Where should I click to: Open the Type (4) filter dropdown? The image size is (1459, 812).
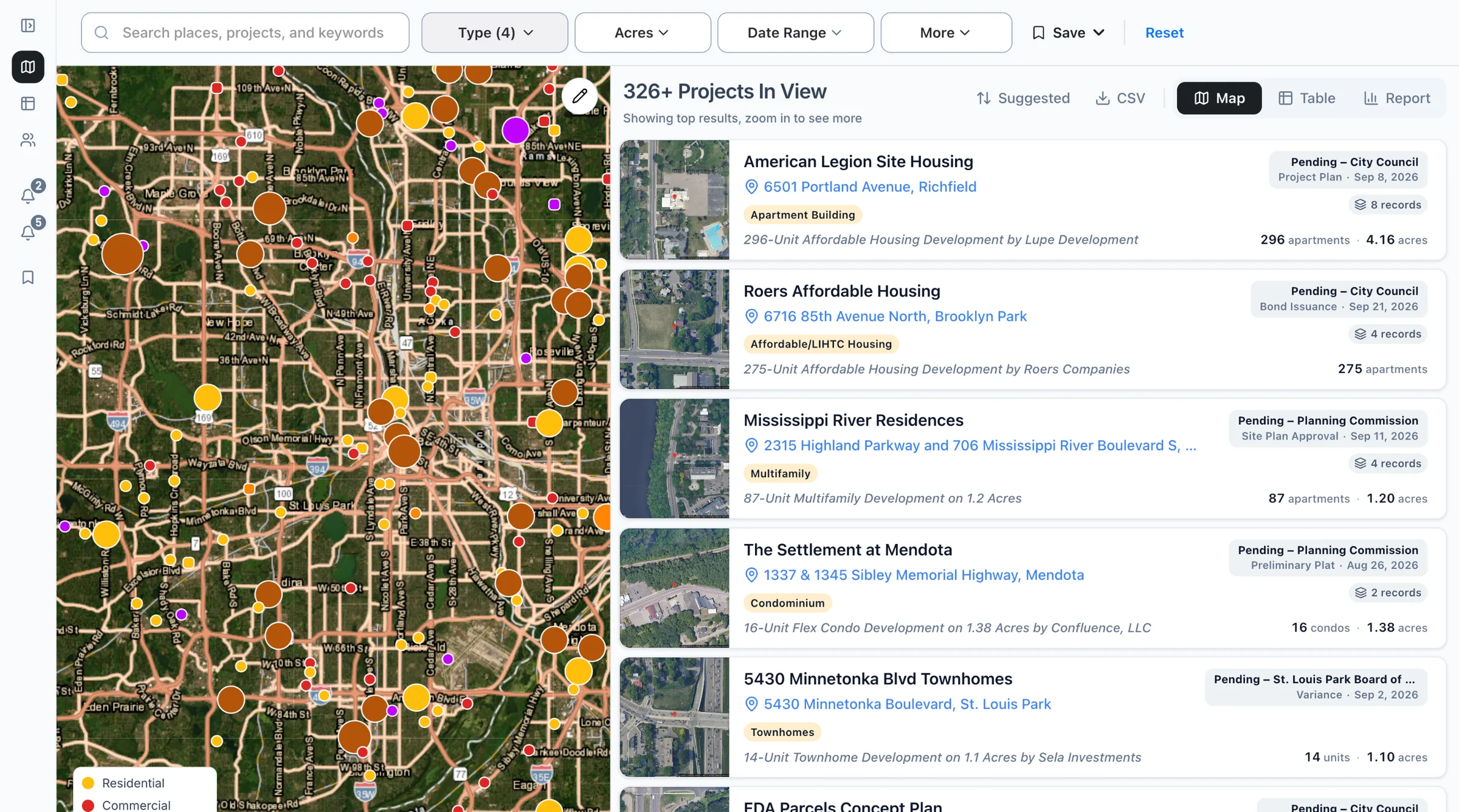click(x=495, y=33)
